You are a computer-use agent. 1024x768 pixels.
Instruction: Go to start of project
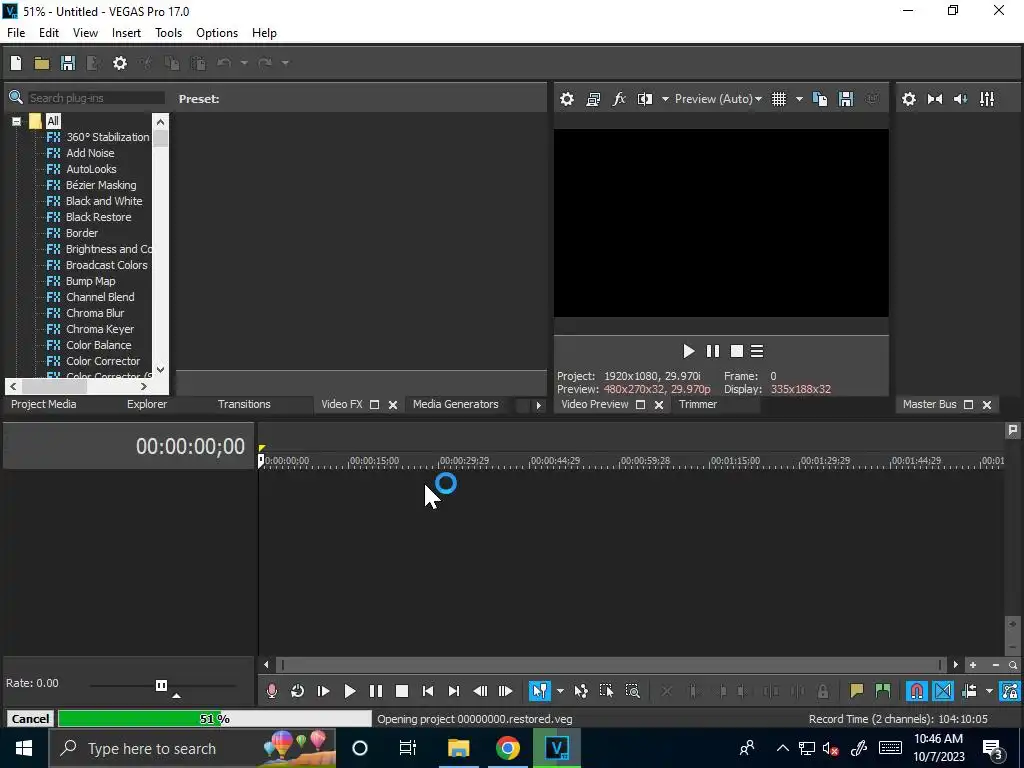[428, 691]
